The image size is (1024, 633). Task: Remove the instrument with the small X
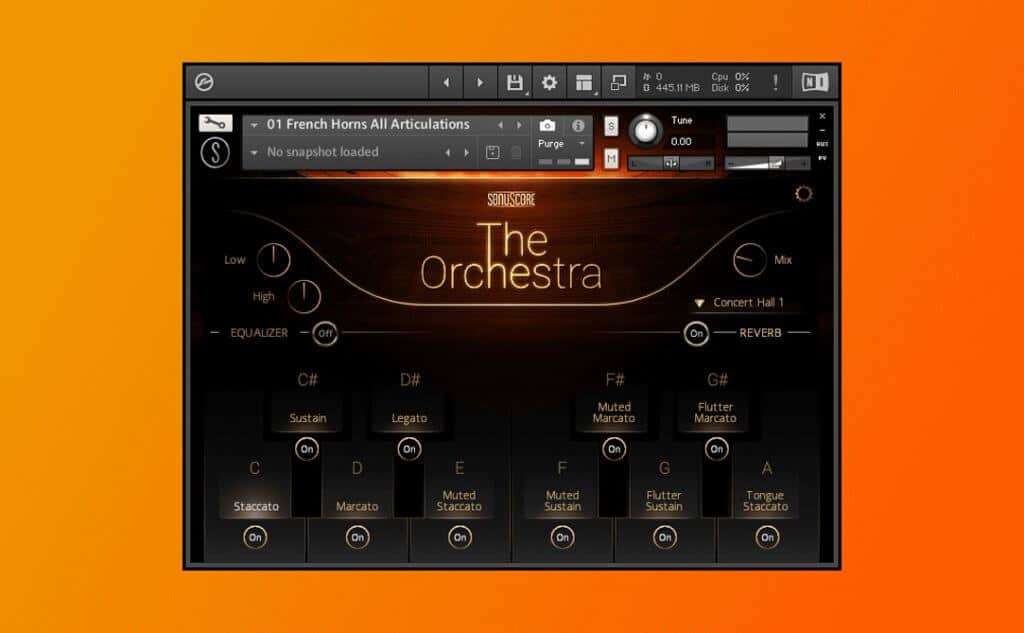pyautogui.click(x=822, y=116)
